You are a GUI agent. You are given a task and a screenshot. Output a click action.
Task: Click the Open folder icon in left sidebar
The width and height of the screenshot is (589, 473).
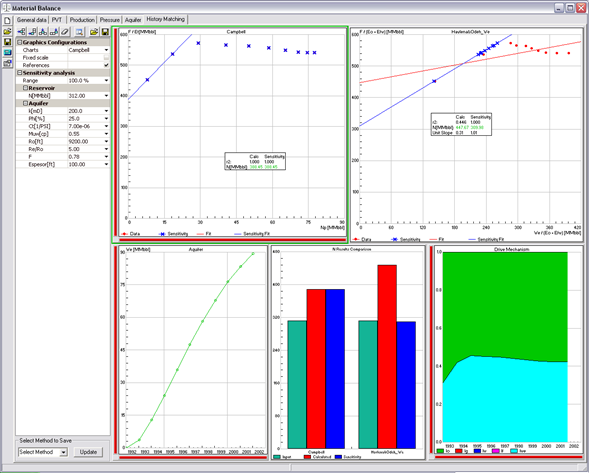[x=7, y=31]
